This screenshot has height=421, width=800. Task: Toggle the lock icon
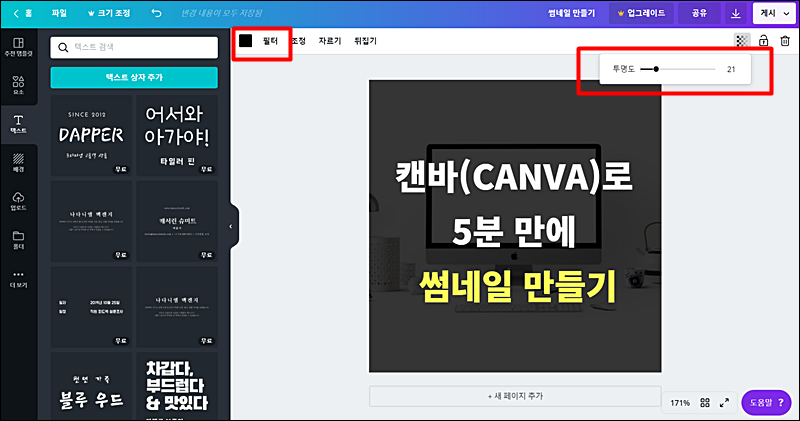point(763,41)
